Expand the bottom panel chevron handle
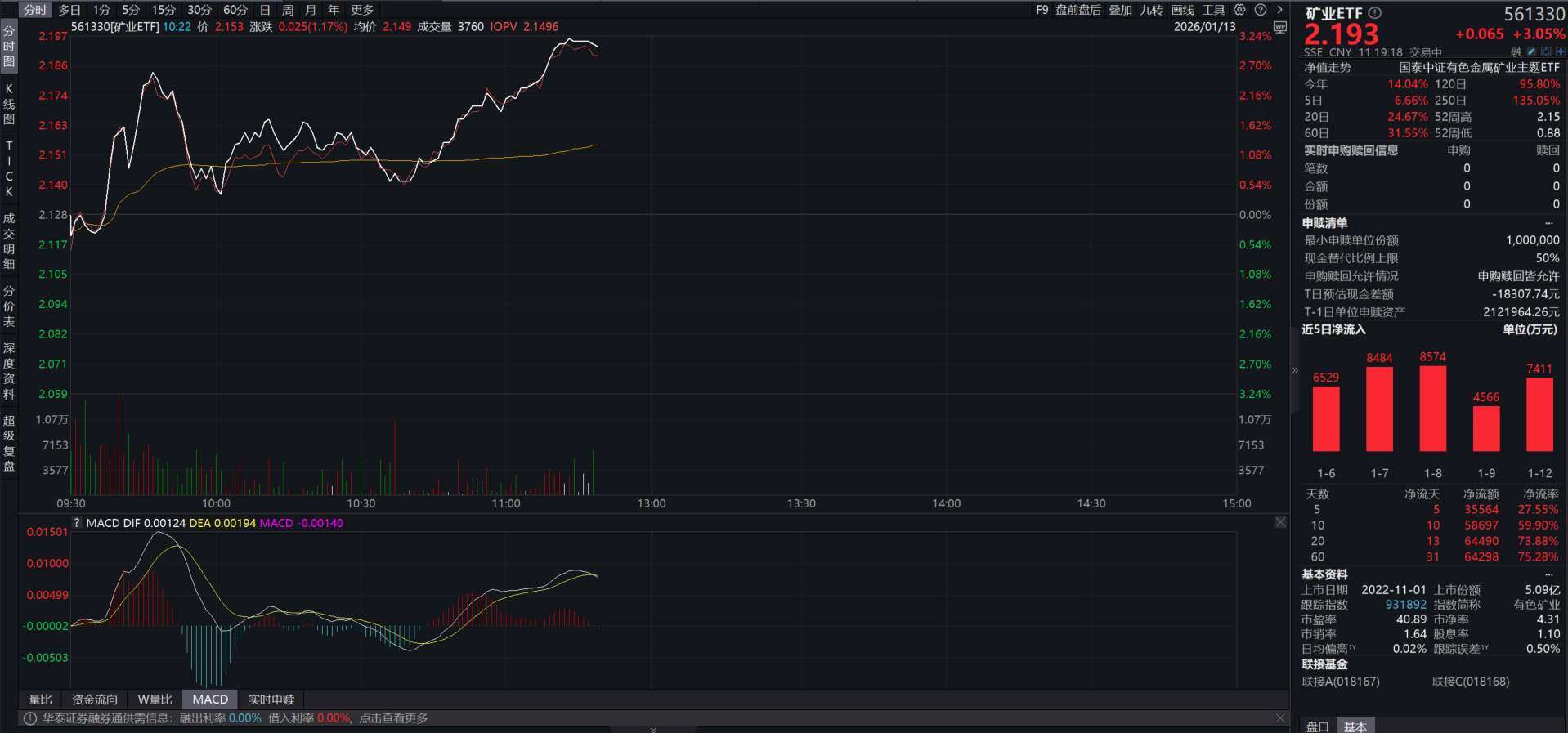Image resolution: width=1568 pixels, height=733 pixels. pyautogui.click(x=653, y=729)
